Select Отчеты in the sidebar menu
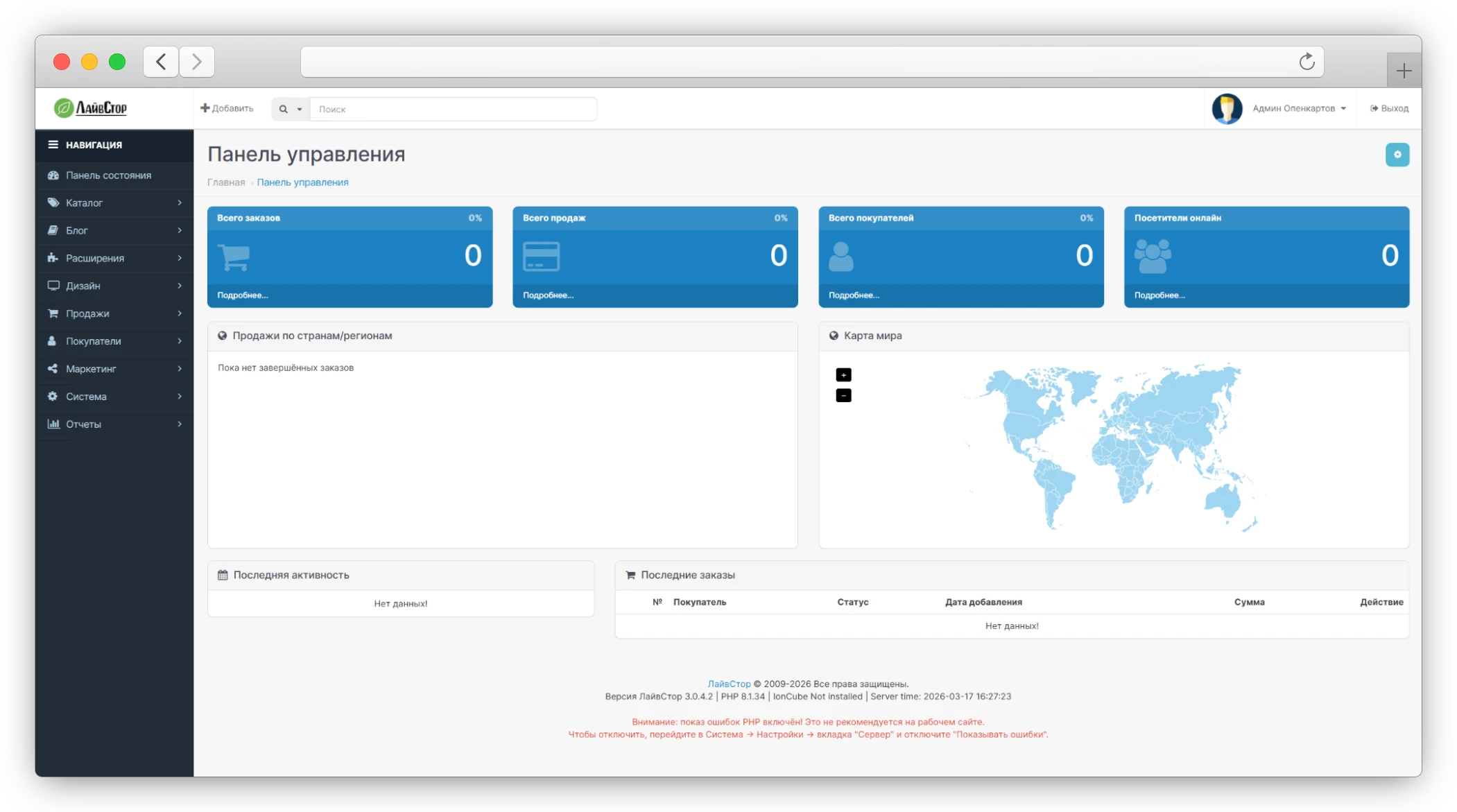Screen dimensions: 1457x812 coord(114,424)
